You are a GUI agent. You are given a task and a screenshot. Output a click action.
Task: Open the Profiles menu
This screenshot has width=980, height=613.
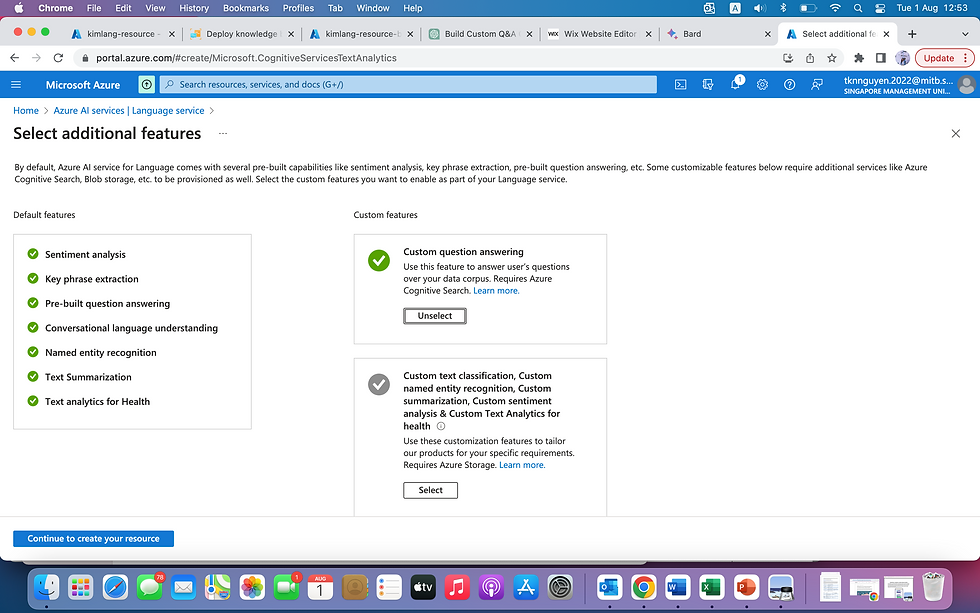tap(298, 8)
